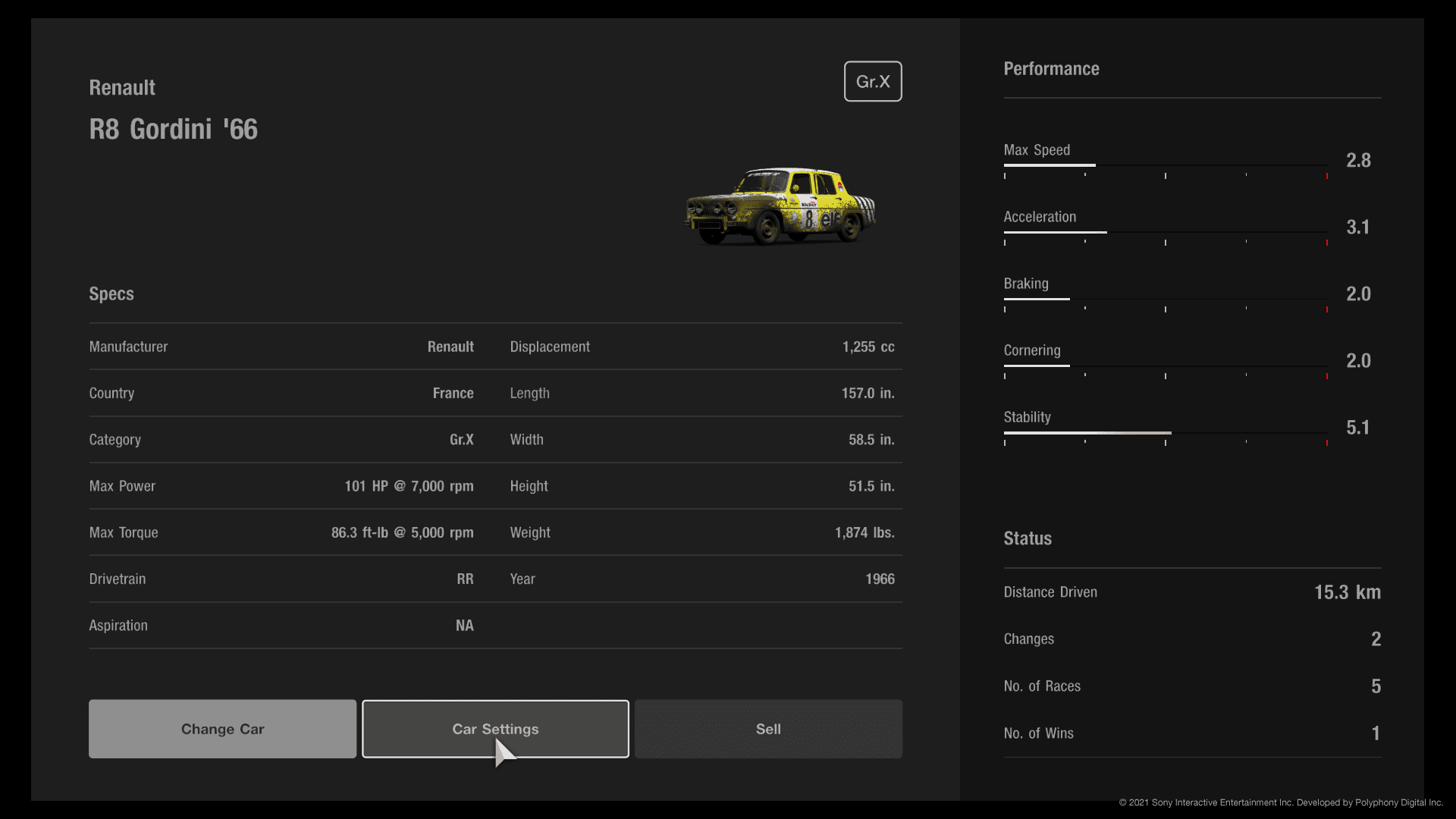Click Width value 58.5 in.
1456x819 pixels.
[x=871, y=440]
